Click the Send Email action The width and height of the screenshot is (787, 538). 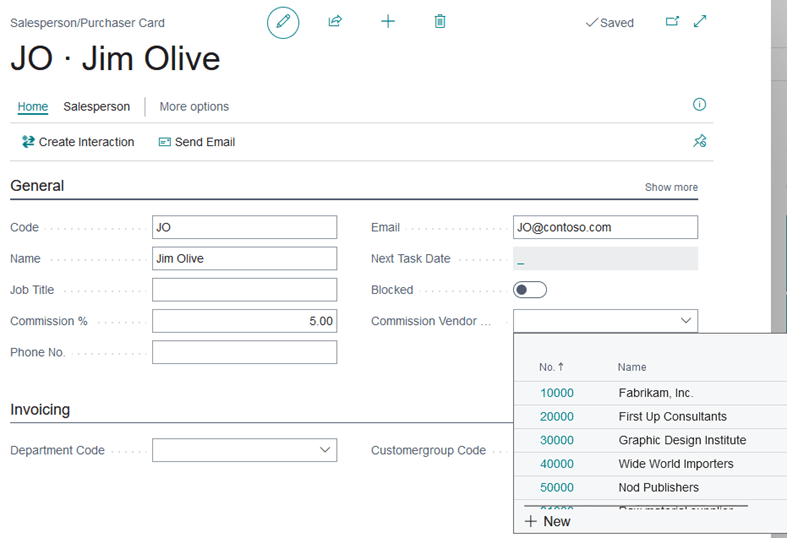pos(197,142)
